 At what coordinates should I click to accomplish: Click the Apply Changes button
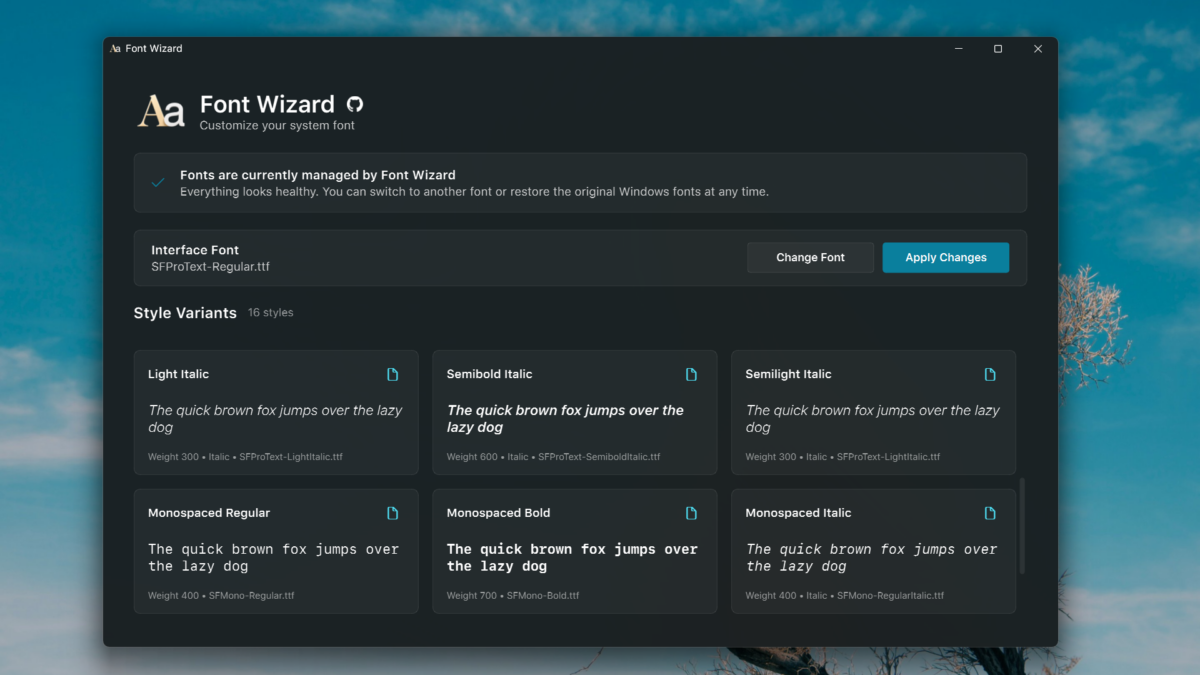[945, 257]
